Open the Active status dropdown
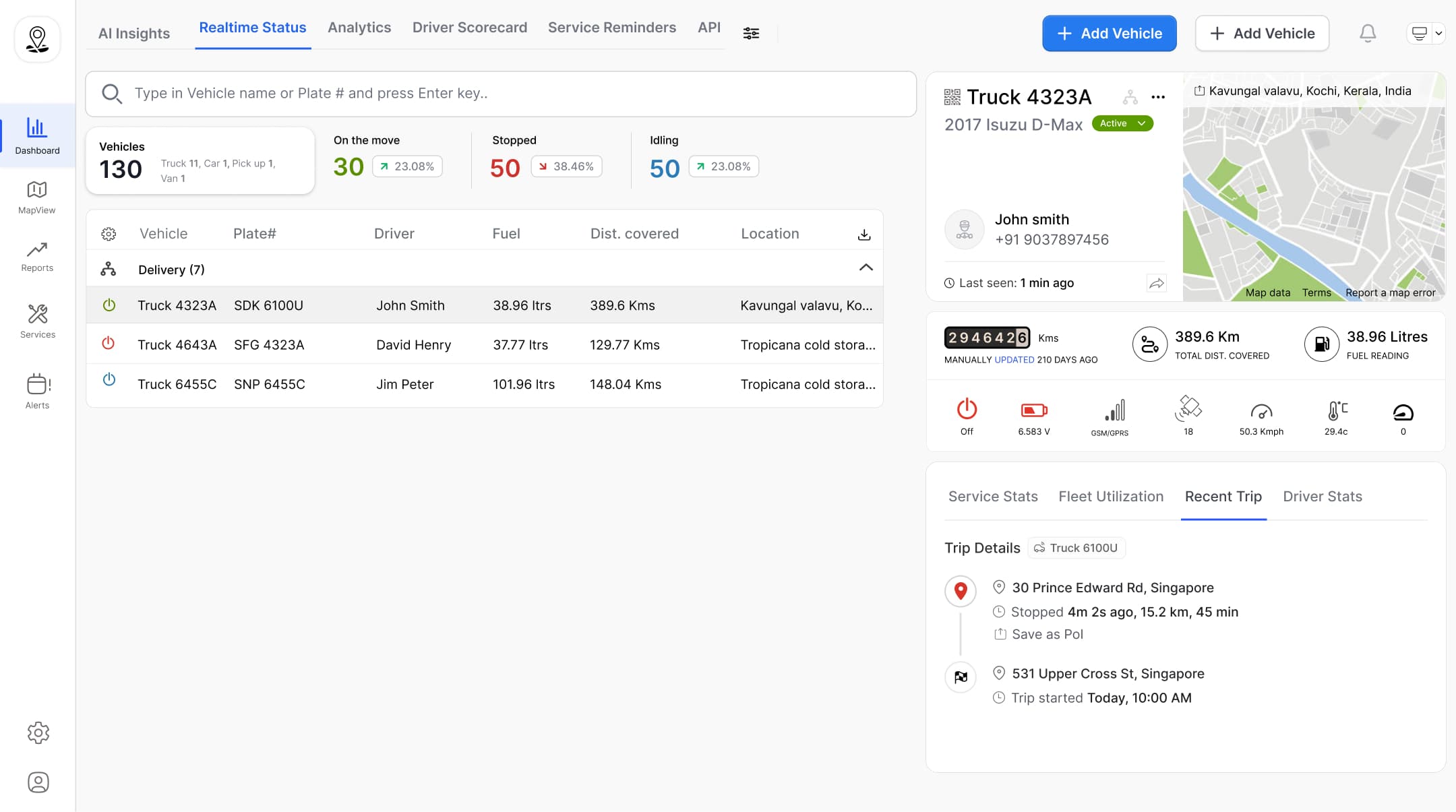This screenshot has width=1456, height=812. (1122, 123)
